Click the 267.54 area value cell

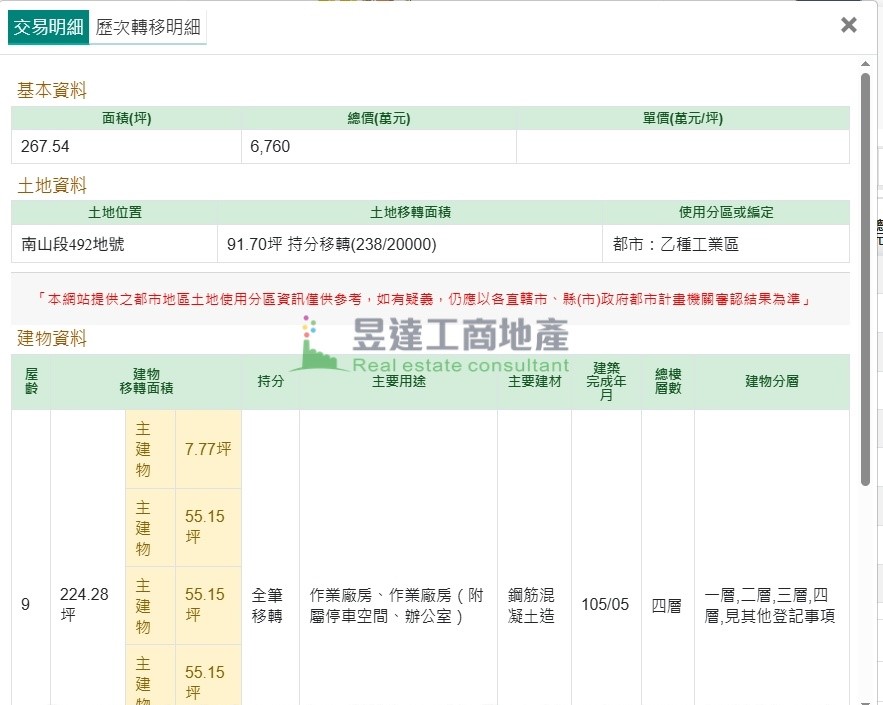(x=127, y=147)
